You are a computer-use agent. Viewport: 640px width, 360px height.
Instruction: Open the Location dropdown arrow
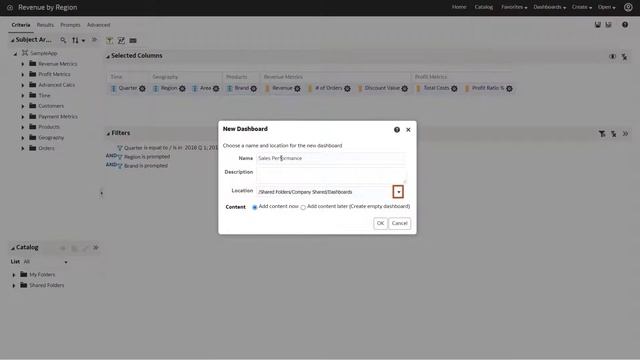tap(398, 192)
